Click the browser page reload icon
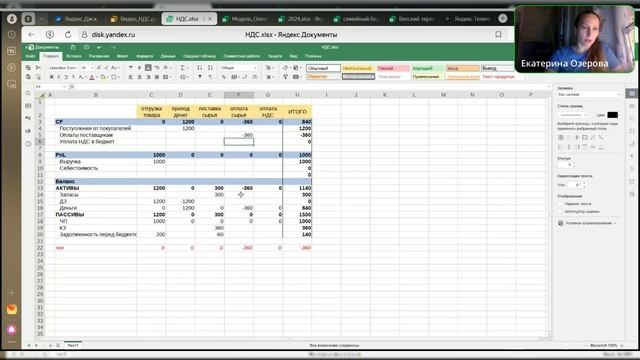Image resolution: width=640 pixels, height=360 pixels. tap(68, 35)
